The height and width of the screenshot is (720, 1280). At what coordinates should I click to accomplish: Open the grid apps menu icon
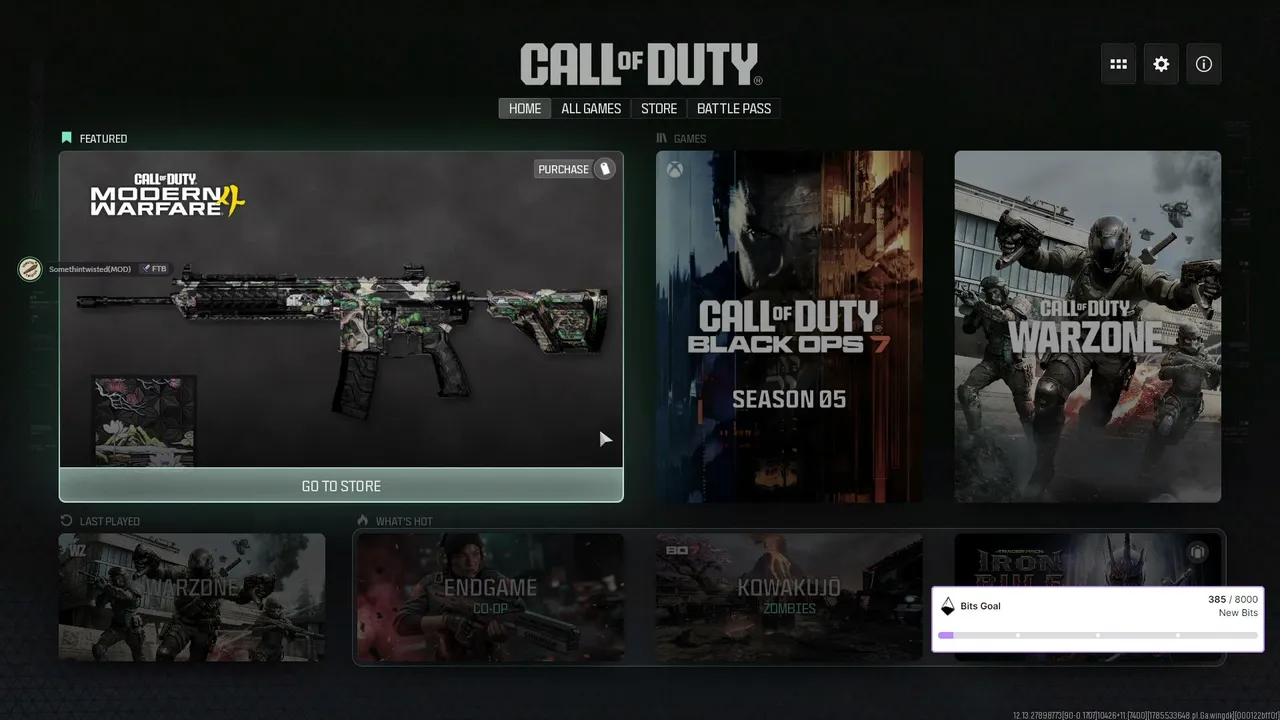(1119, 64)
